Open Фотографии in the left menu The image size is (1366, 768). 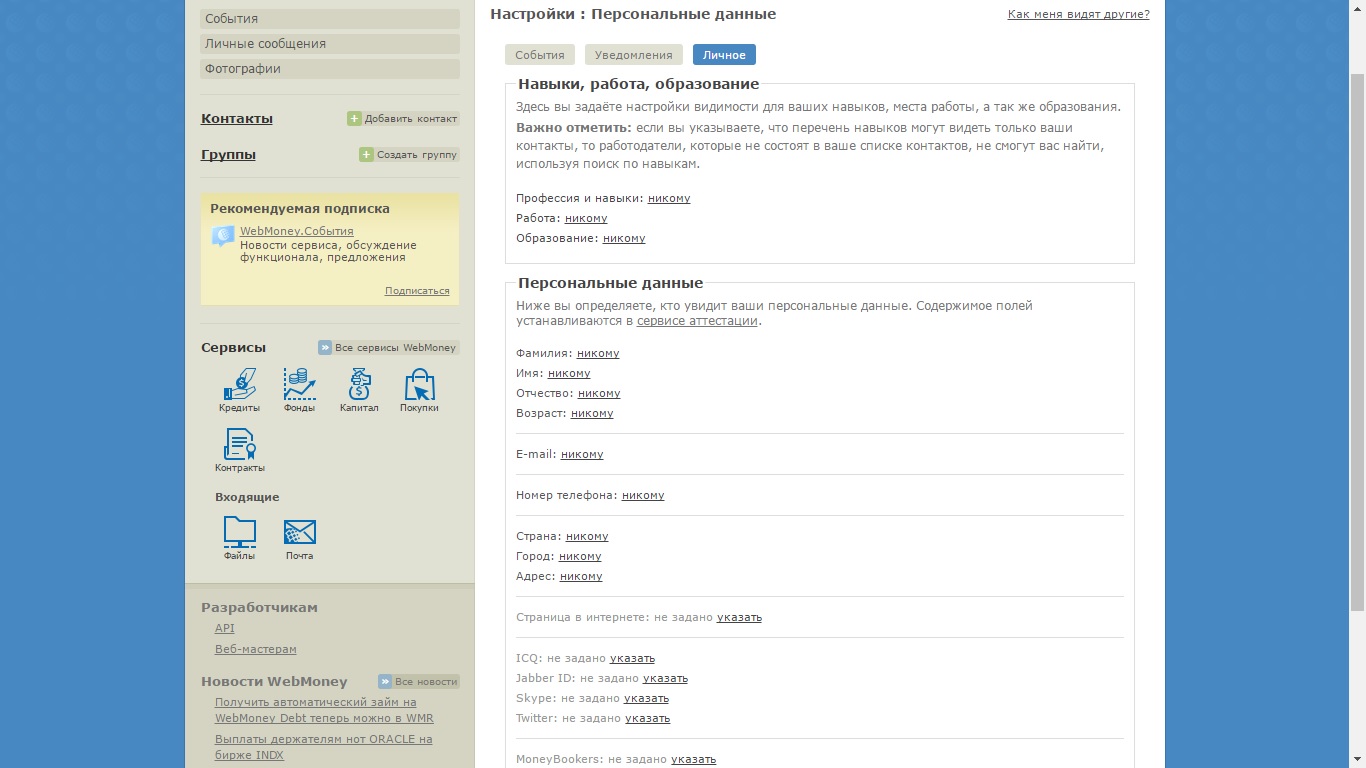coord(330,68)
